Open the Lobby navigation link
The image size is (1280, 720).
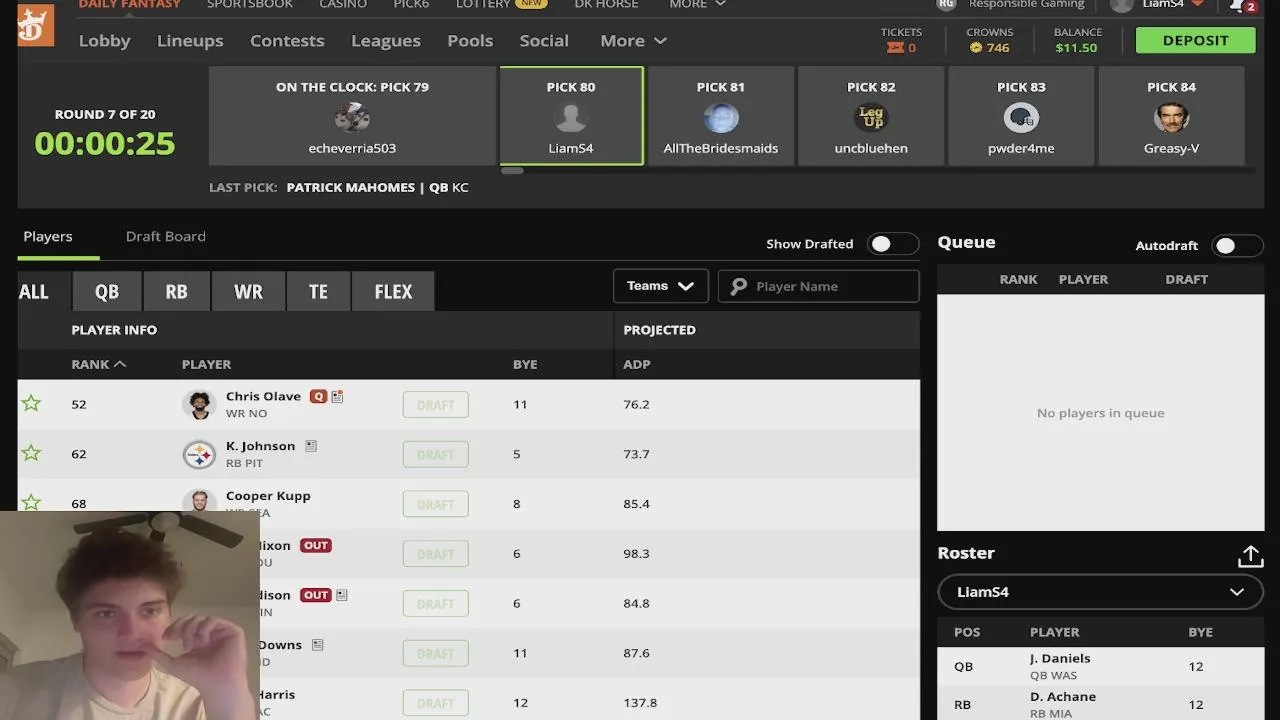[104, 41]
